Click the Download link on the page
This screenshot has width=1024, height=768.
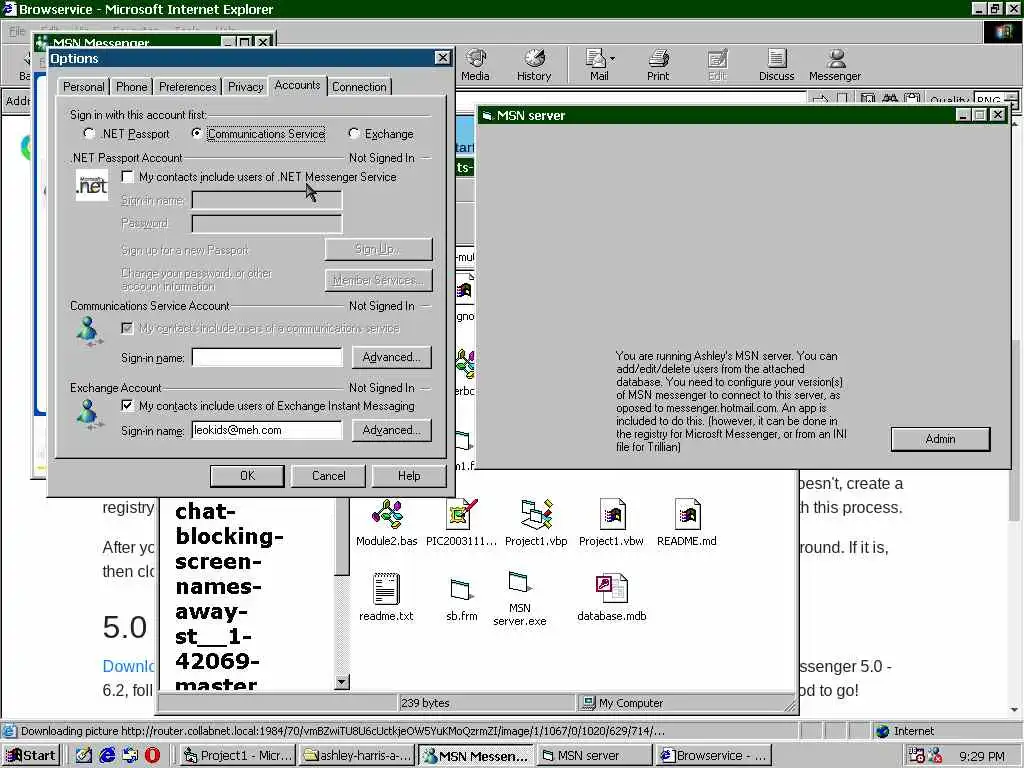pyautogui.click(x=128, y=666)
